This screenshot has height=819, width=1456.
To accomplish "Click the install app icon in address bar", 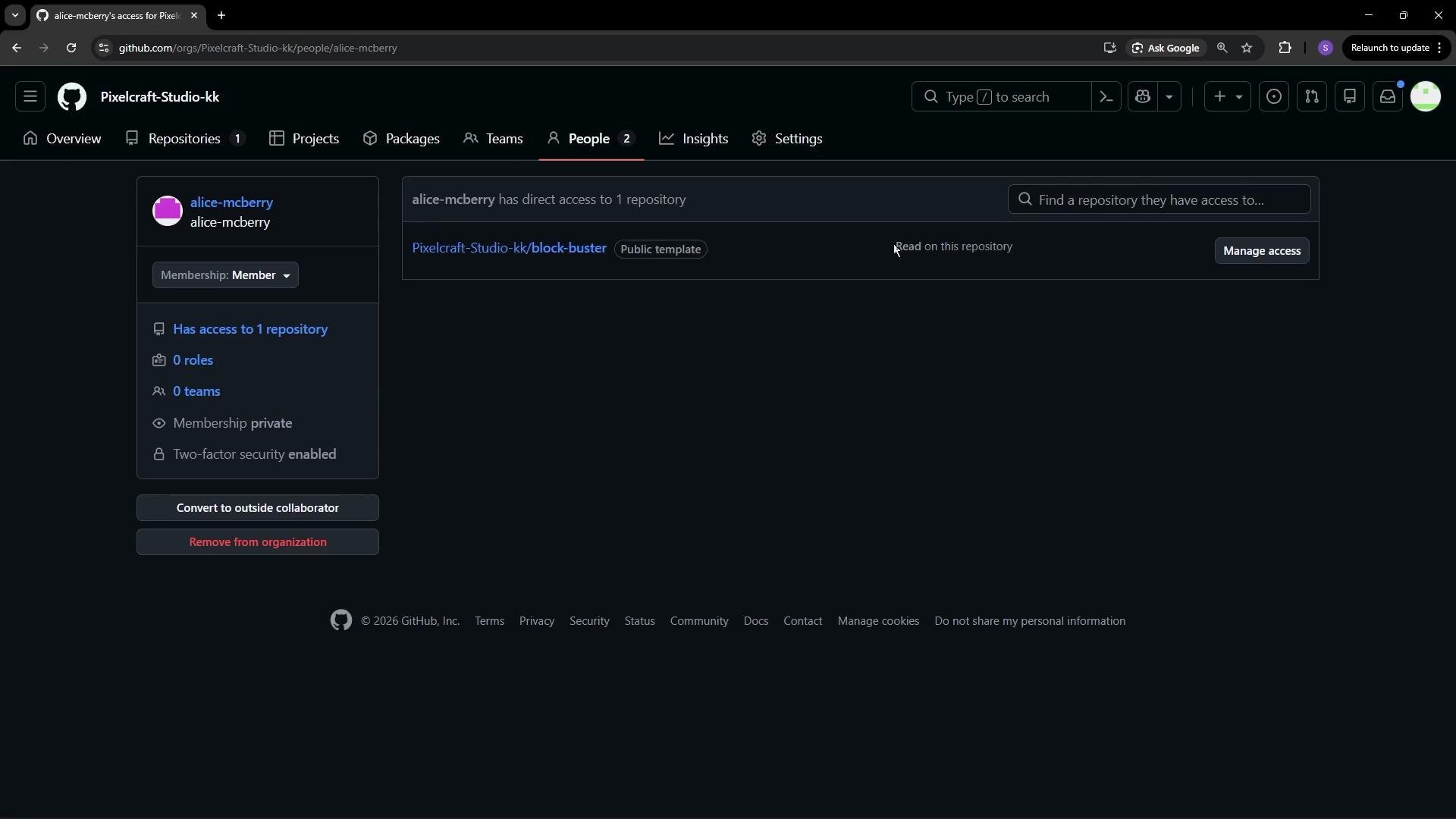I will [x=1110, y=48].
